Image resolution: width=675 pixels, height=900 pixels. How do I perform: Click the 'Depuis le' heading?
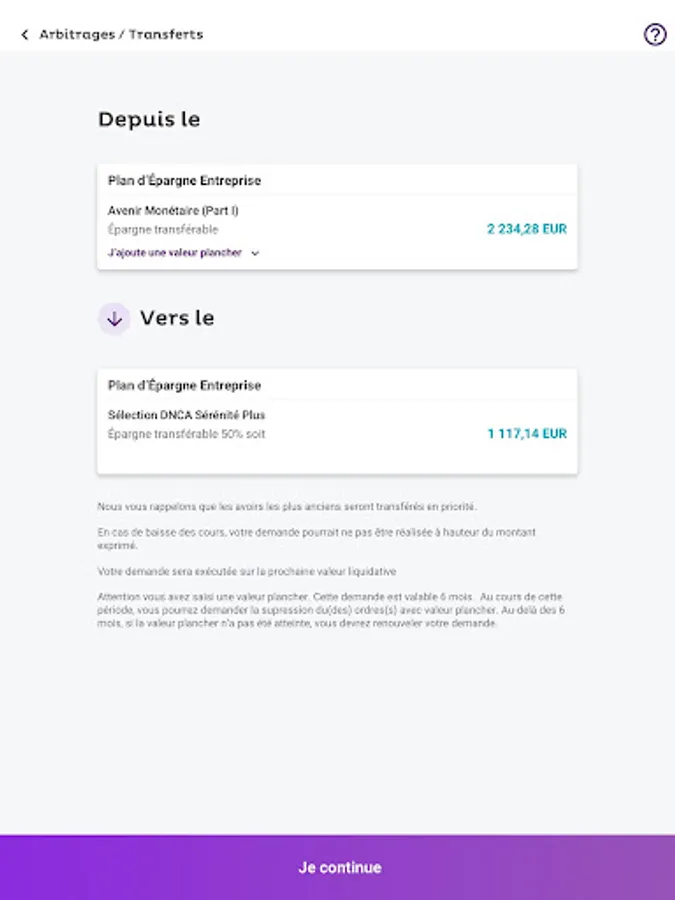click(x=149, y=120)
